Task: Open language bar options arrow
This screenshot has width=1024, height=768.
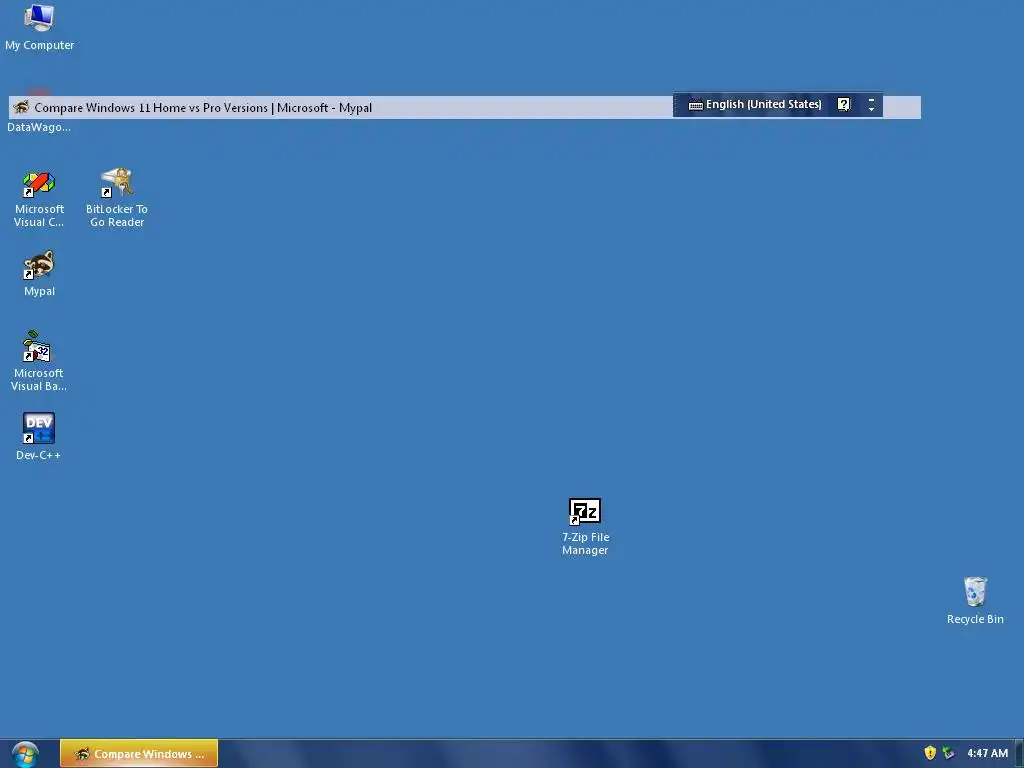Action: [x=871, y=110]
